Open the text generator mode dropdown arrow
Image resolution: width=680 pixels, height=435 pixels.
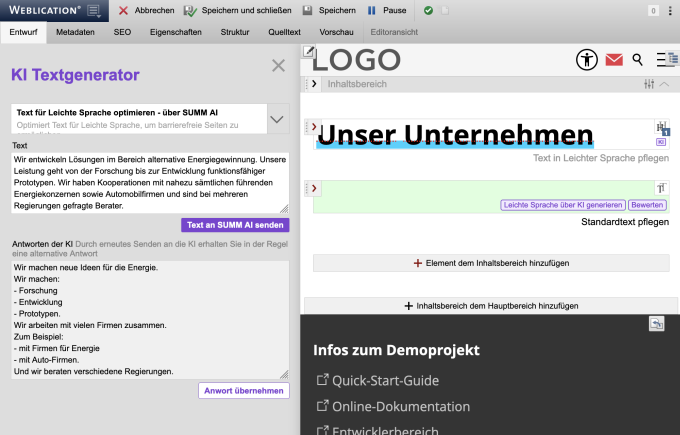[277, 119]
